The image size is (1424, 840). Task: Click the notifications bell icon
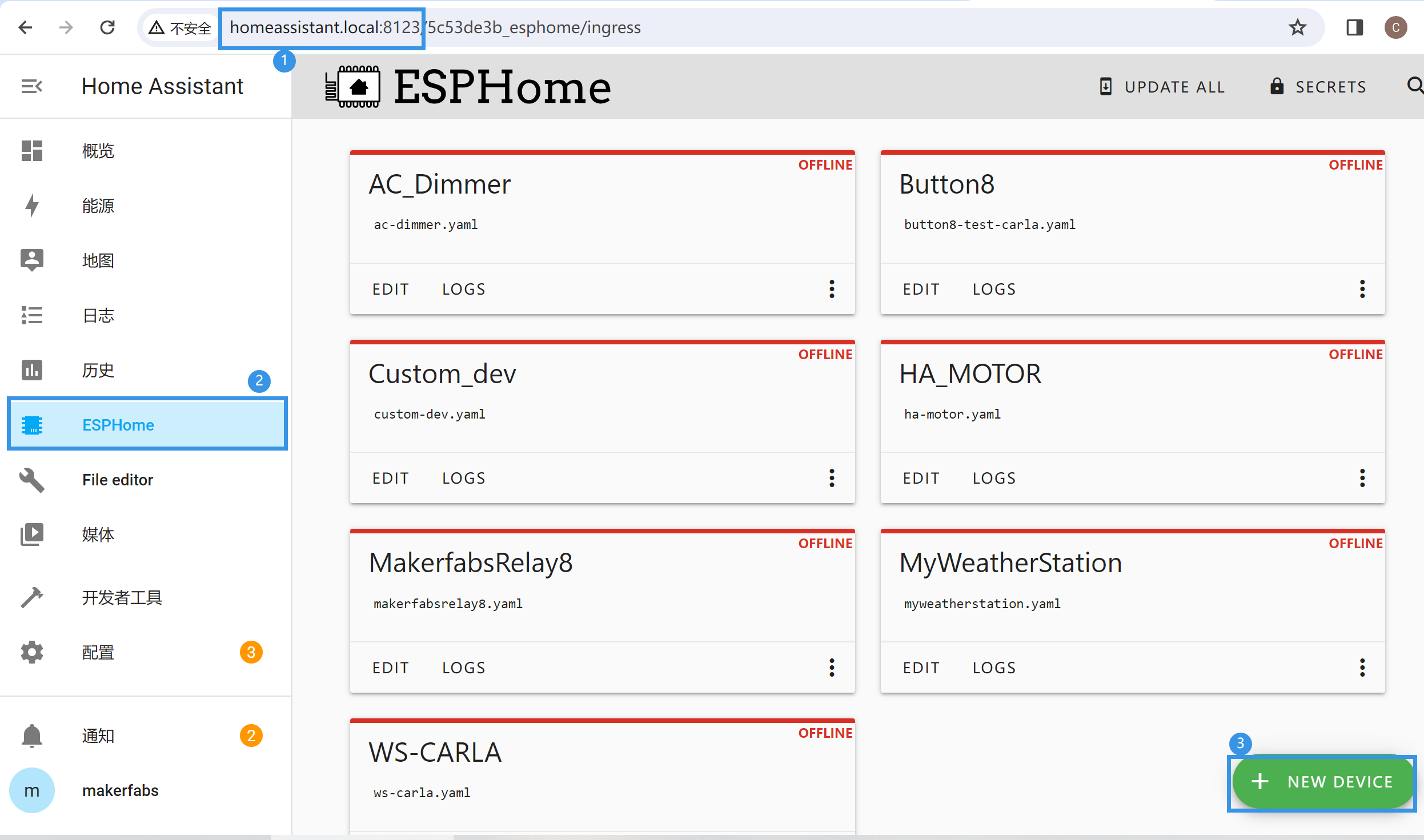click(x=32, y=735)
